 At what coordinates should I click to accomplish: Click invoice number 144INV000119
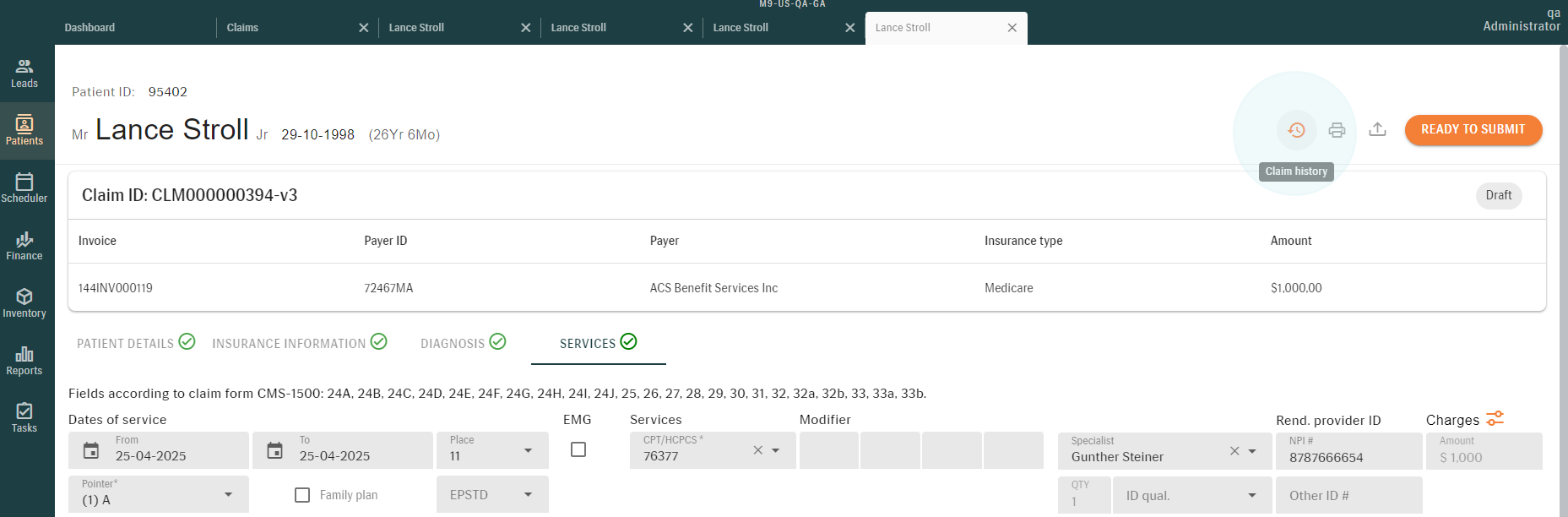pos(116,288)
